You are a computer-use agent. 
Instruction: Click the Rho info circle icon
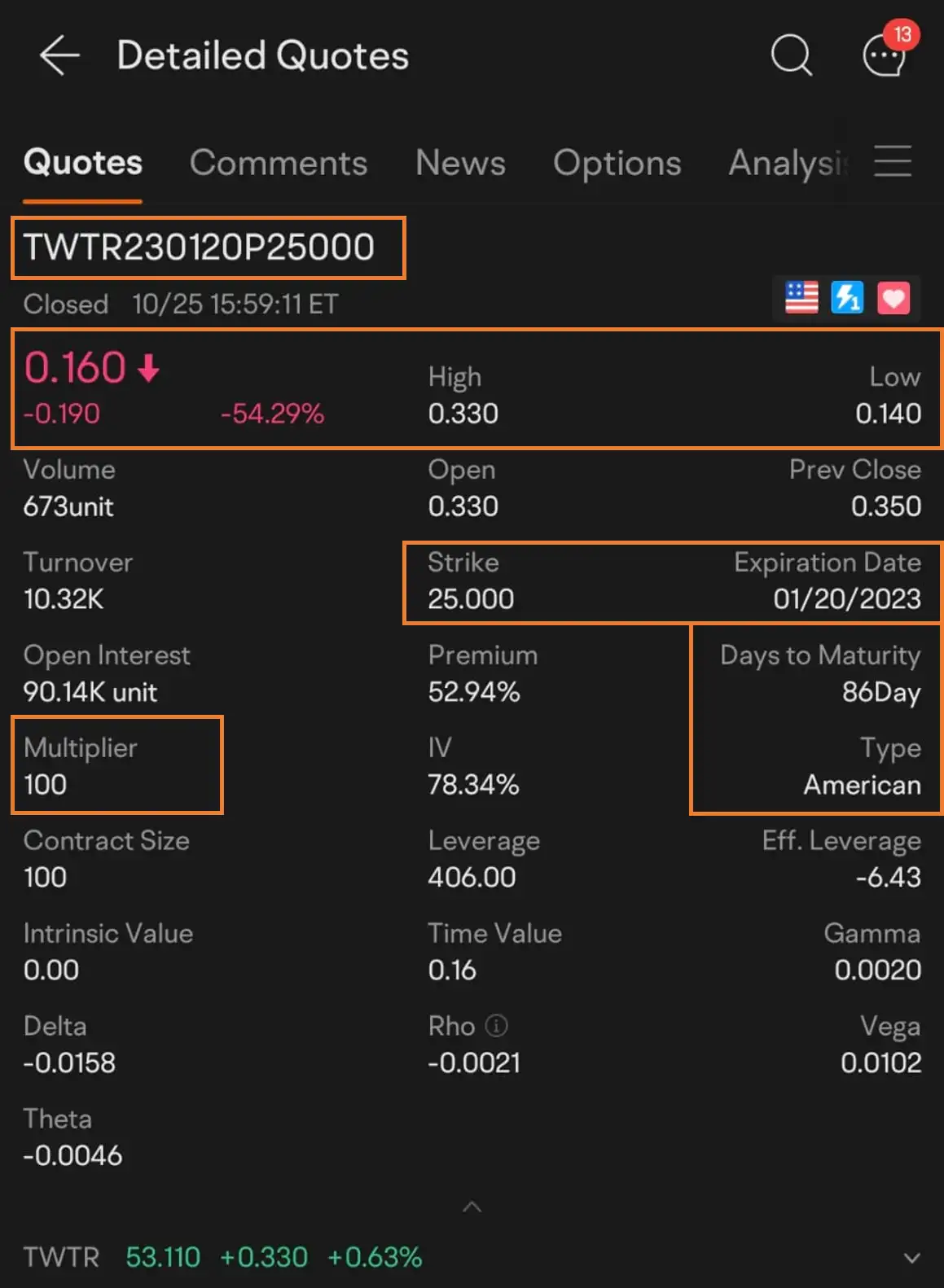click(x=496, y=1026)
